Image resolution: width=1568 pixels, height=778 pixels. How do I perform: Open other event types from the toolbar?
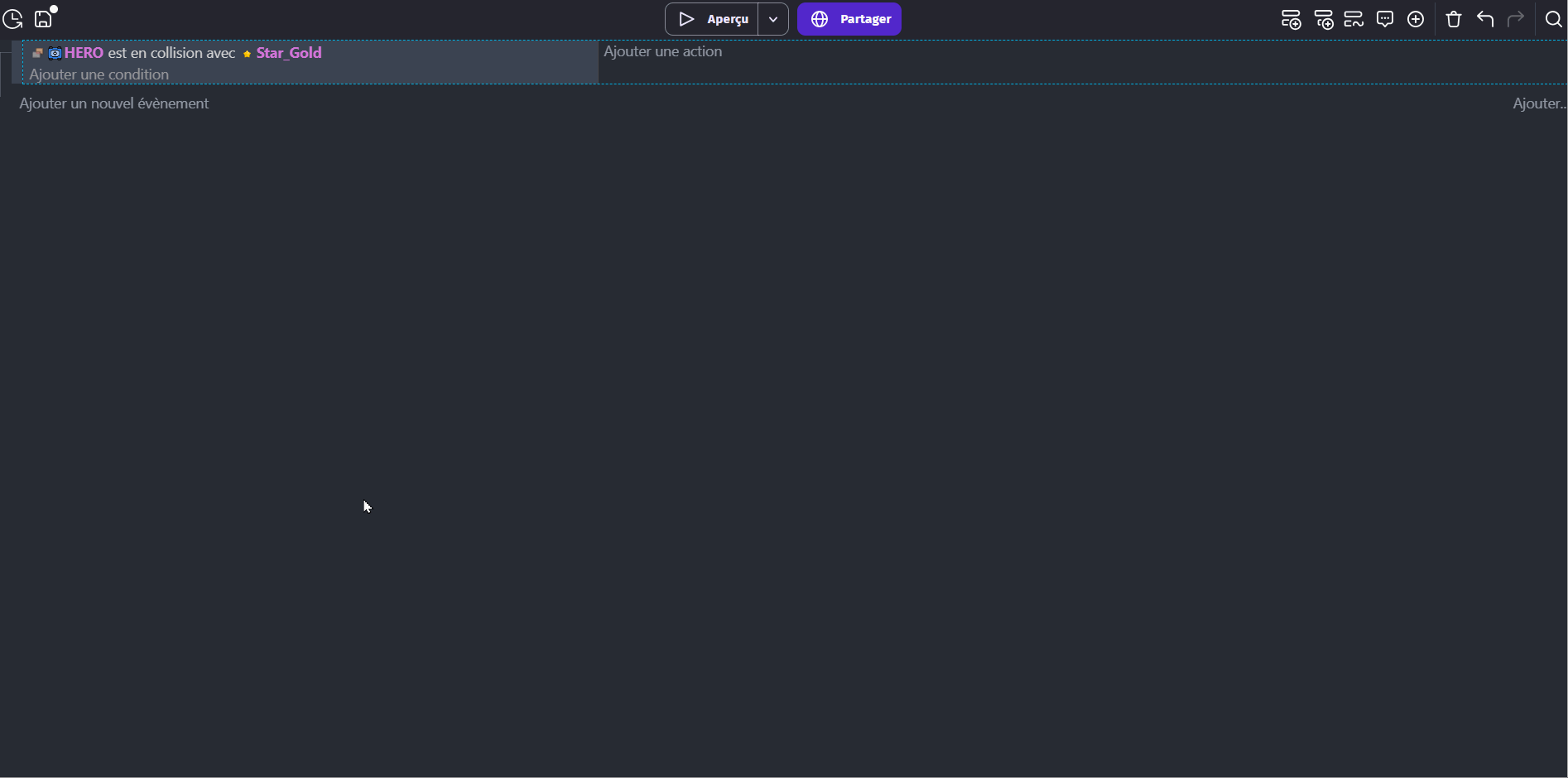click(x=1354, y=19)
